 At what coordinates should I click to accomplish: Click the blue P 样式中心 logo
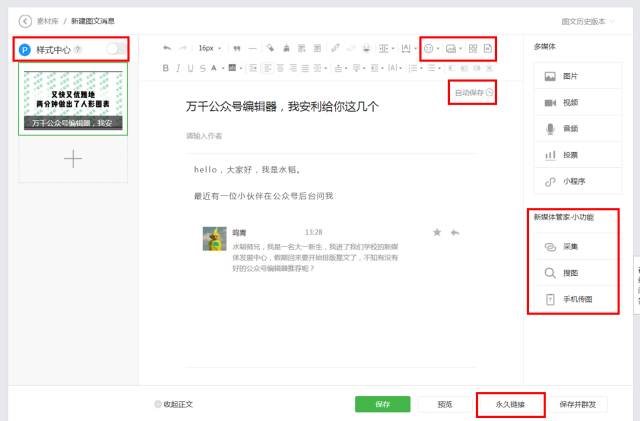click(25, 50)
